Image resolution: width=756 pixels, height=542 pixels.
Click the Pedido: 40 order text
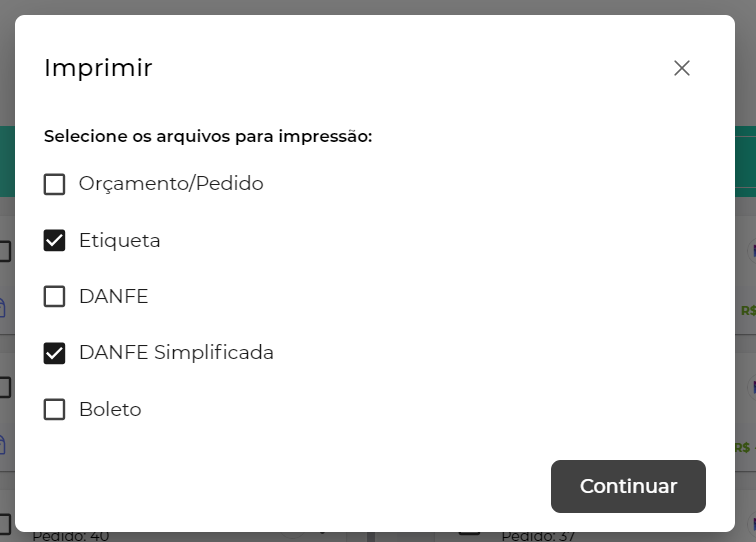pos(70,536)
